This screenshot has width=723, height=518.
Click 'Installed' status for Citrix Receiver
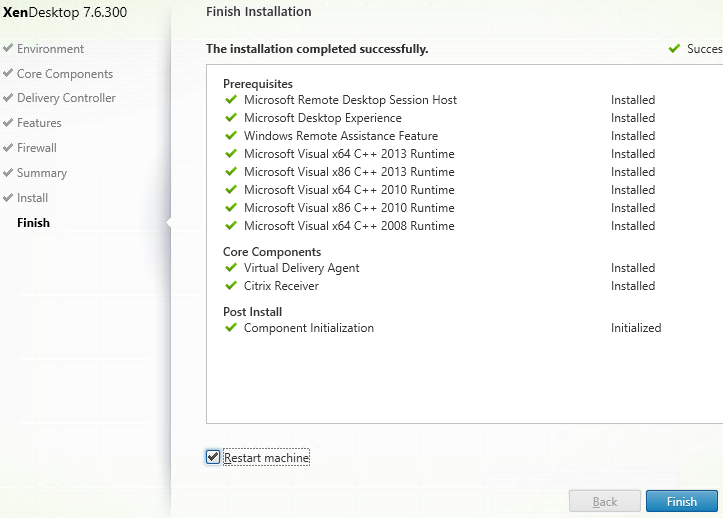click(x=633, y=286)
